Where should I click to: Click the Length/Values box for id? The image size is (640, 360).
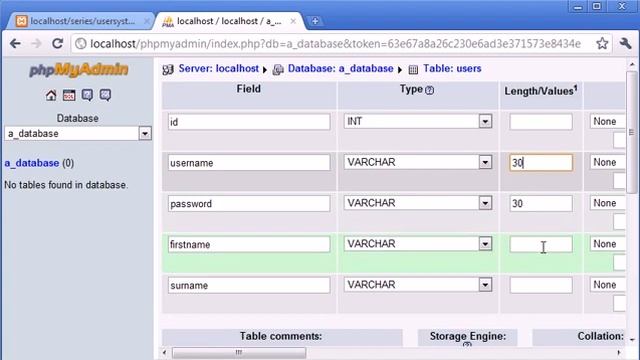click(x=541, y=122)
